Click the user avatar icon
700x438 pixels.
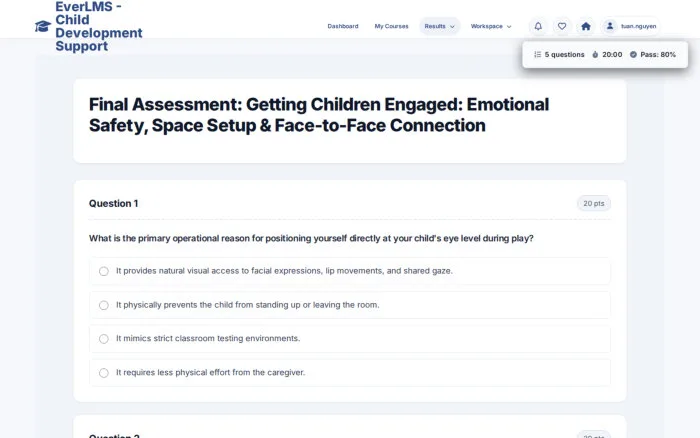click(x=609, y=26)
